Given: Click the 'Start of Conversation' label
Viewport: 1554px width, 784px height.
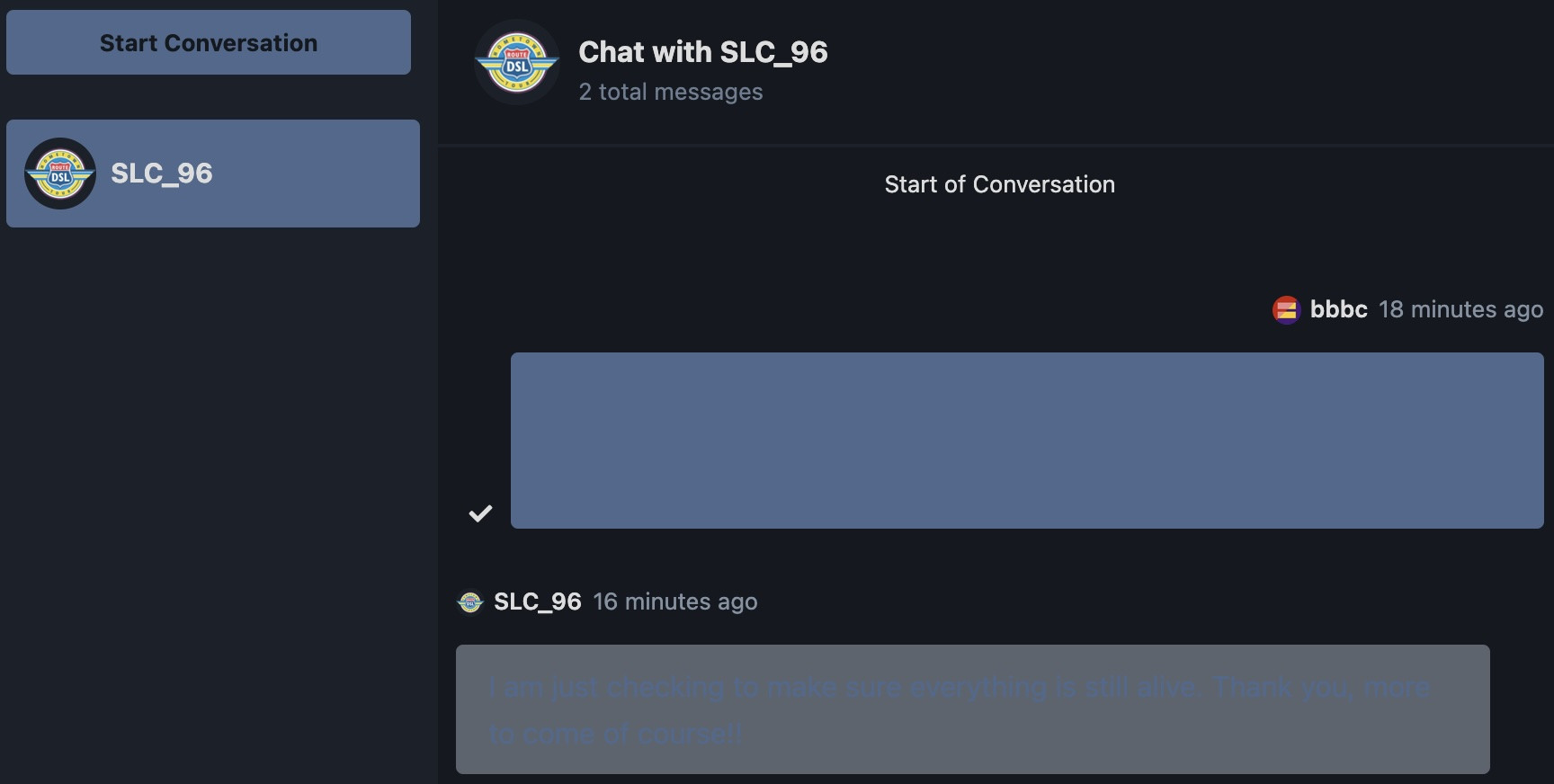Looking at the screenshot, I should pyautogui.click(x=999, y=184).
